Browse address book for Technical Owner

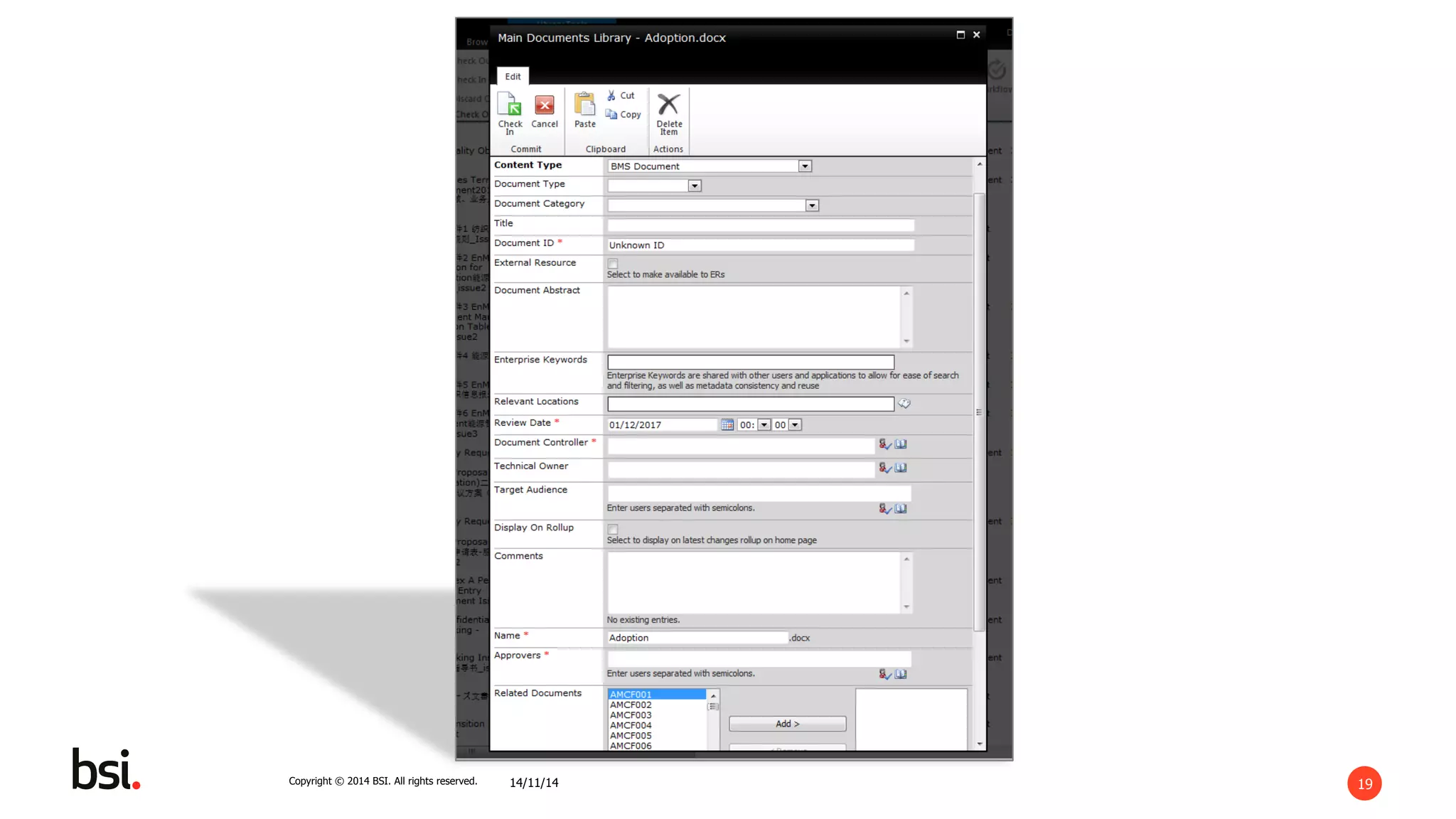[901, 468]
